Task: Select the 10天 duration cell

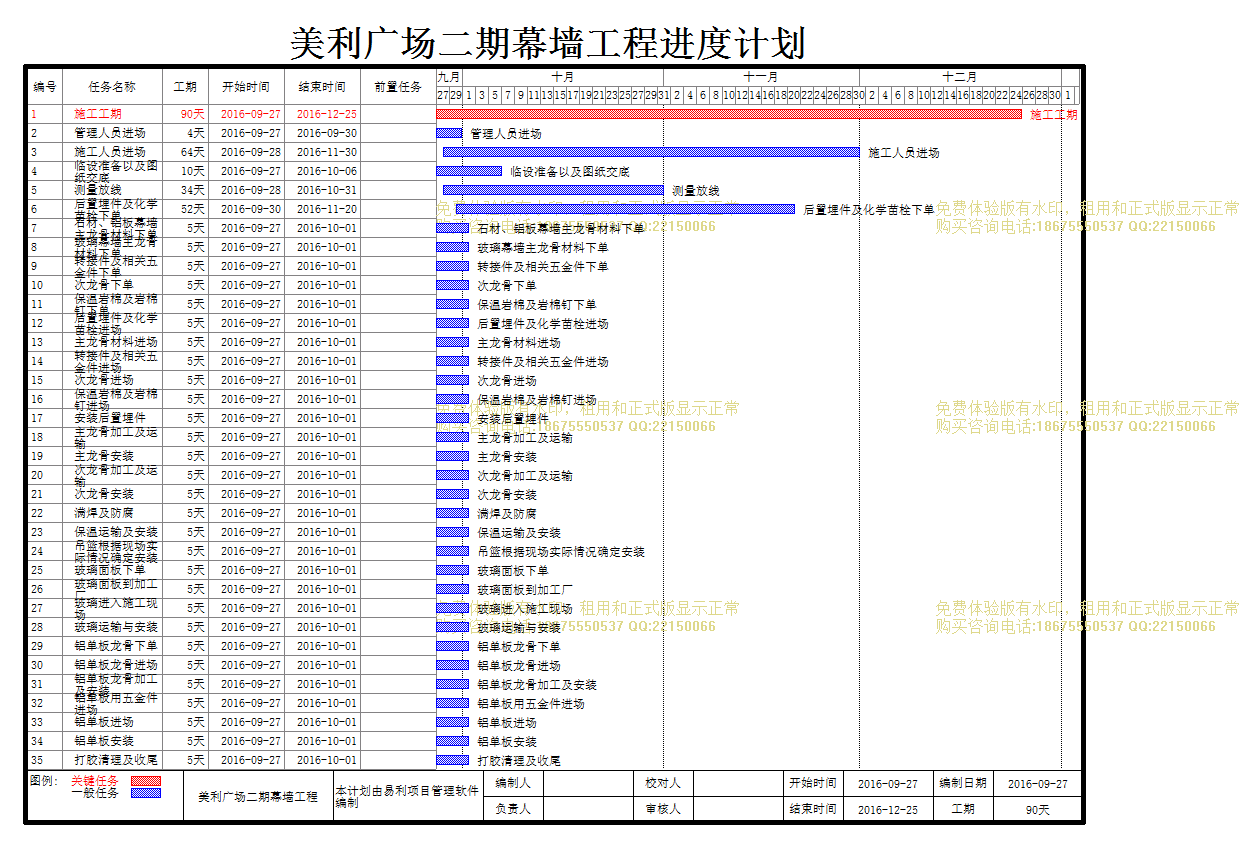Action: coord(185,171)
